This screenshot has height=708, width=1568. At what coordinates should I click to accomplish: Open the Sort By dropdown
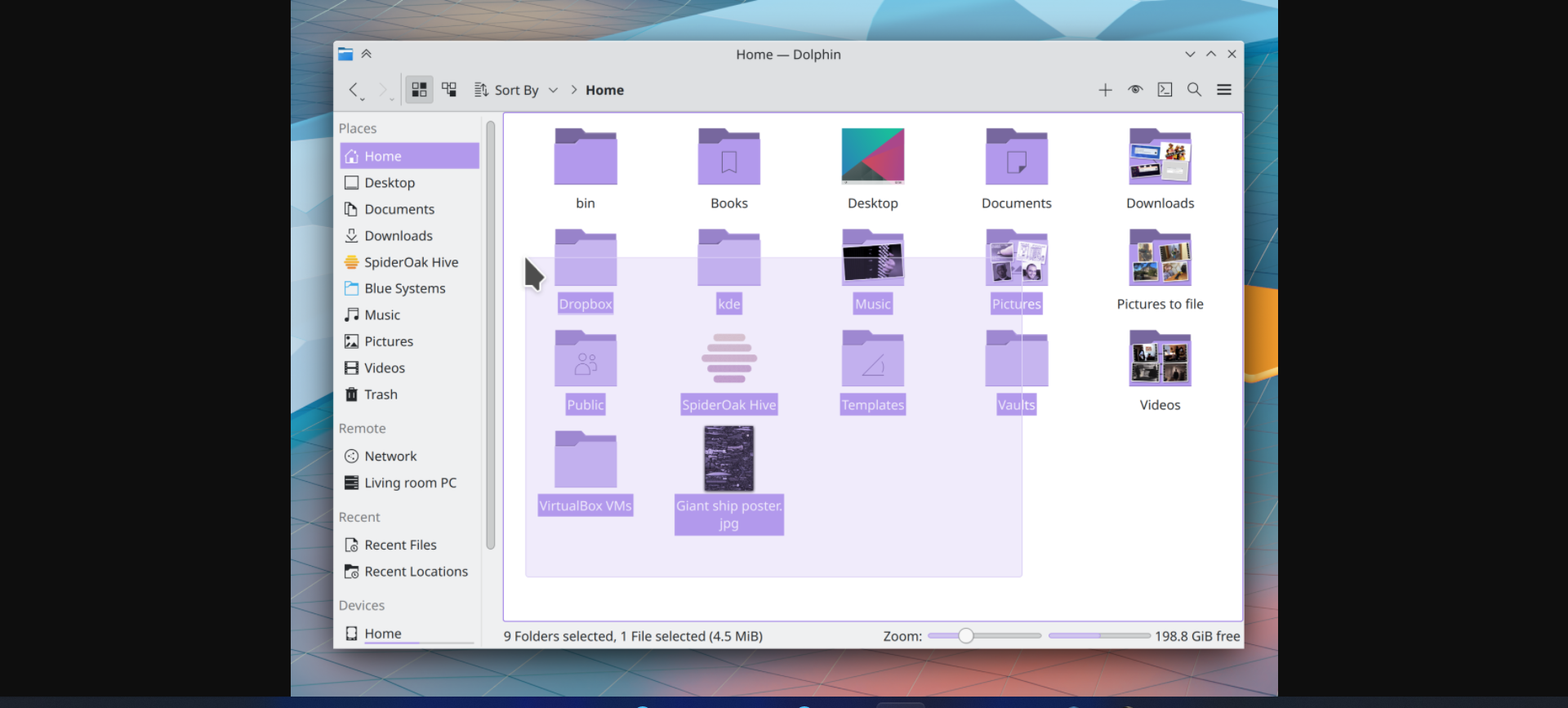(516, 90)
